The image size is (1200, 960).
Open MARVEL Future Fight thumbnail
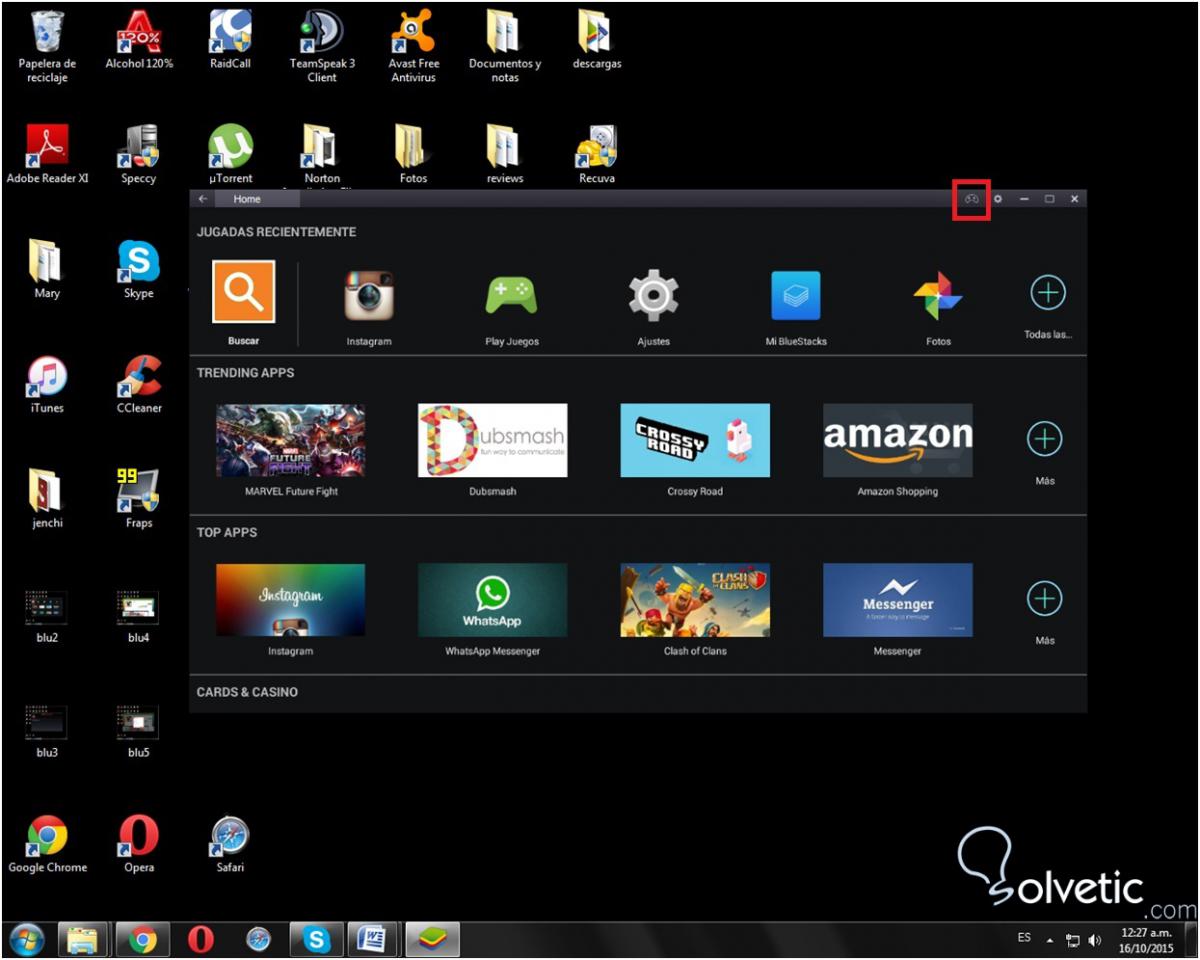pyautogui.click(x=290, y=440)
